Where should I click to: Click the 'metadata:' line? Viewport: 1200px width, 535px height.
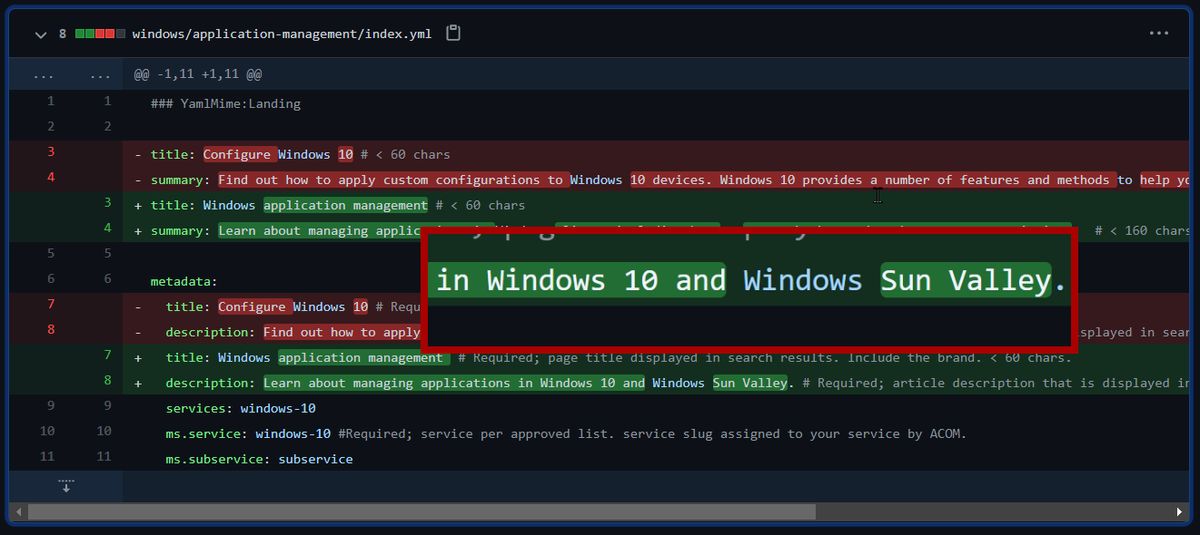click(184, 282)
